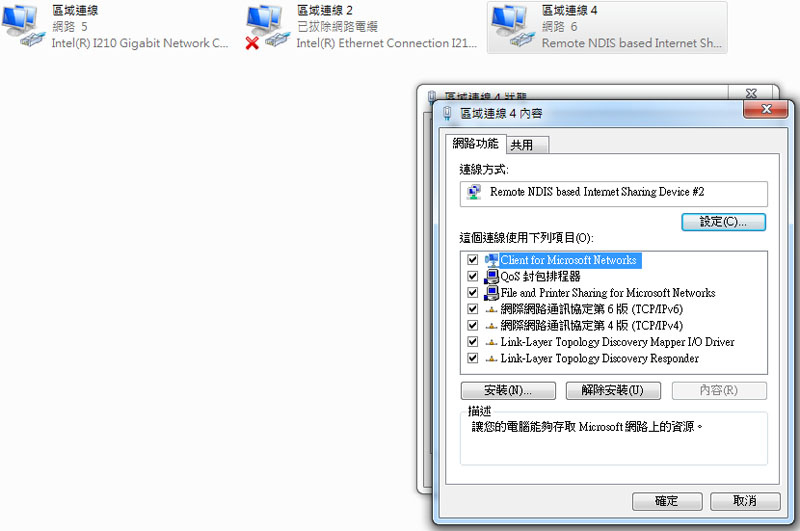Click the QoS 封包排程器 item icon

pos(491,276)
